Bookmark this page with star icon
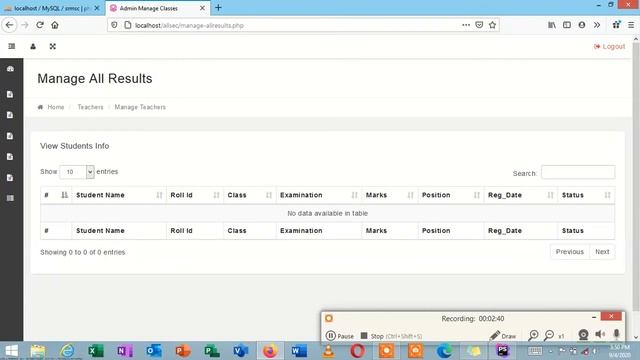The image size is (640, 360). (493, 25)
